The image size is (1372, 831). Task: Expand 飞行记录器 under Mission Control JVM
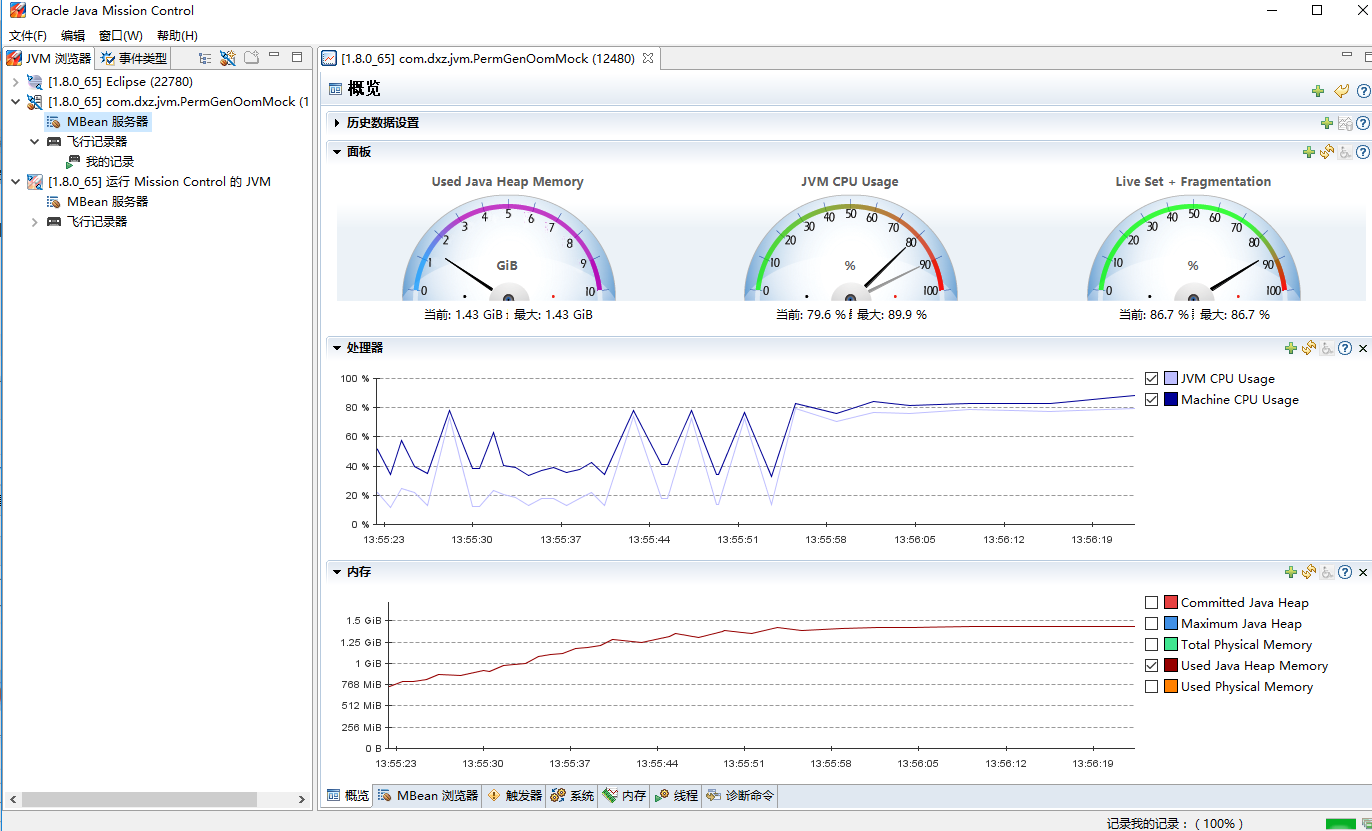(x=34, y=222)
